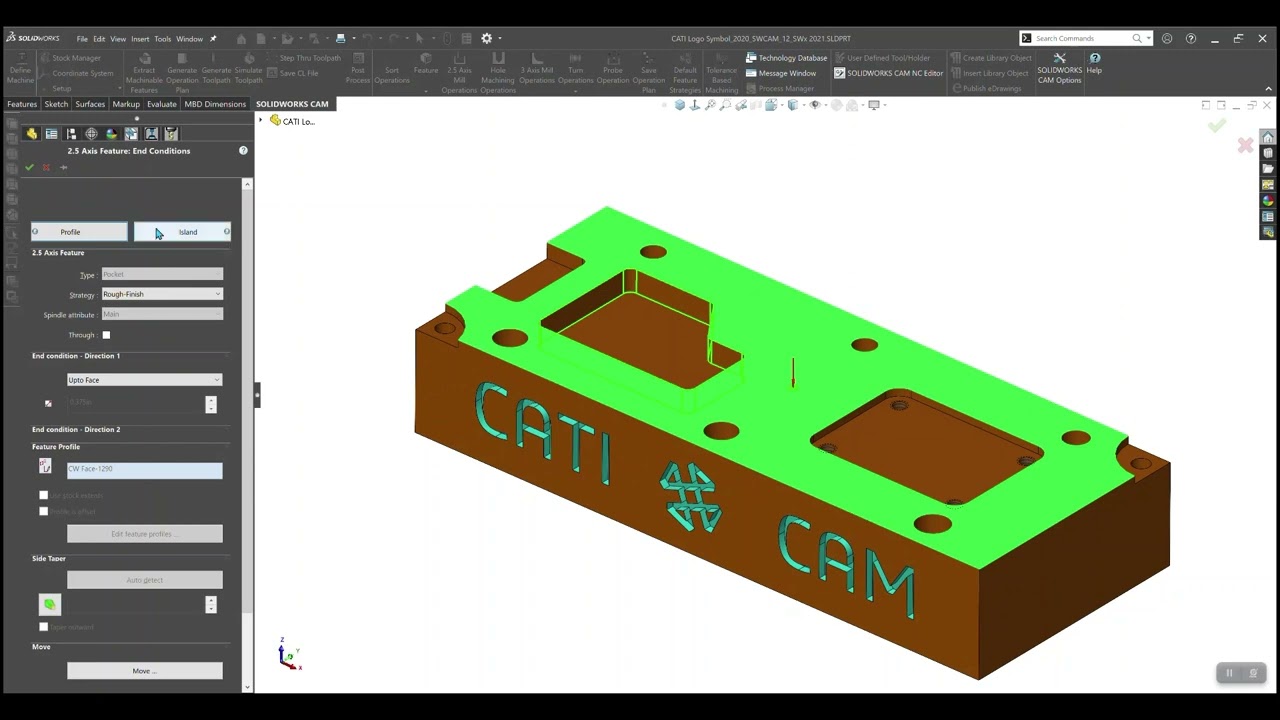
Task: Open the title bar help question mark
Action: point(1190,38)
